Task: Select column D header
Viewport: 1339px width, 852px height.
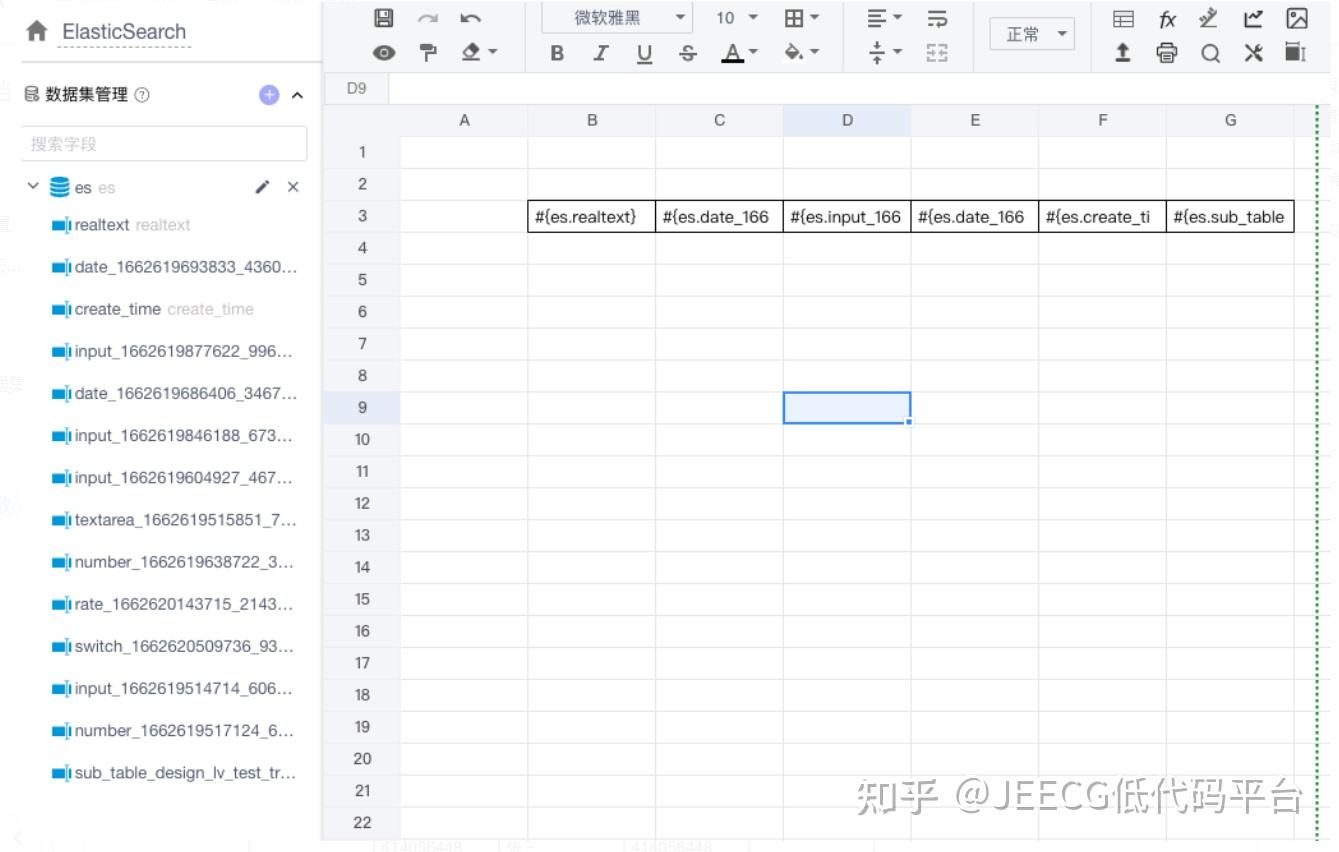Action: 847,120
